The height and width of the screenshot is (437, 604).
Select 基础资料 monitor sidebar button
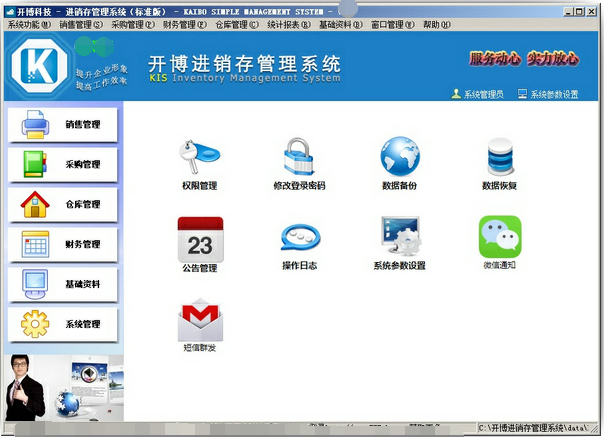[x=62, y=284]
